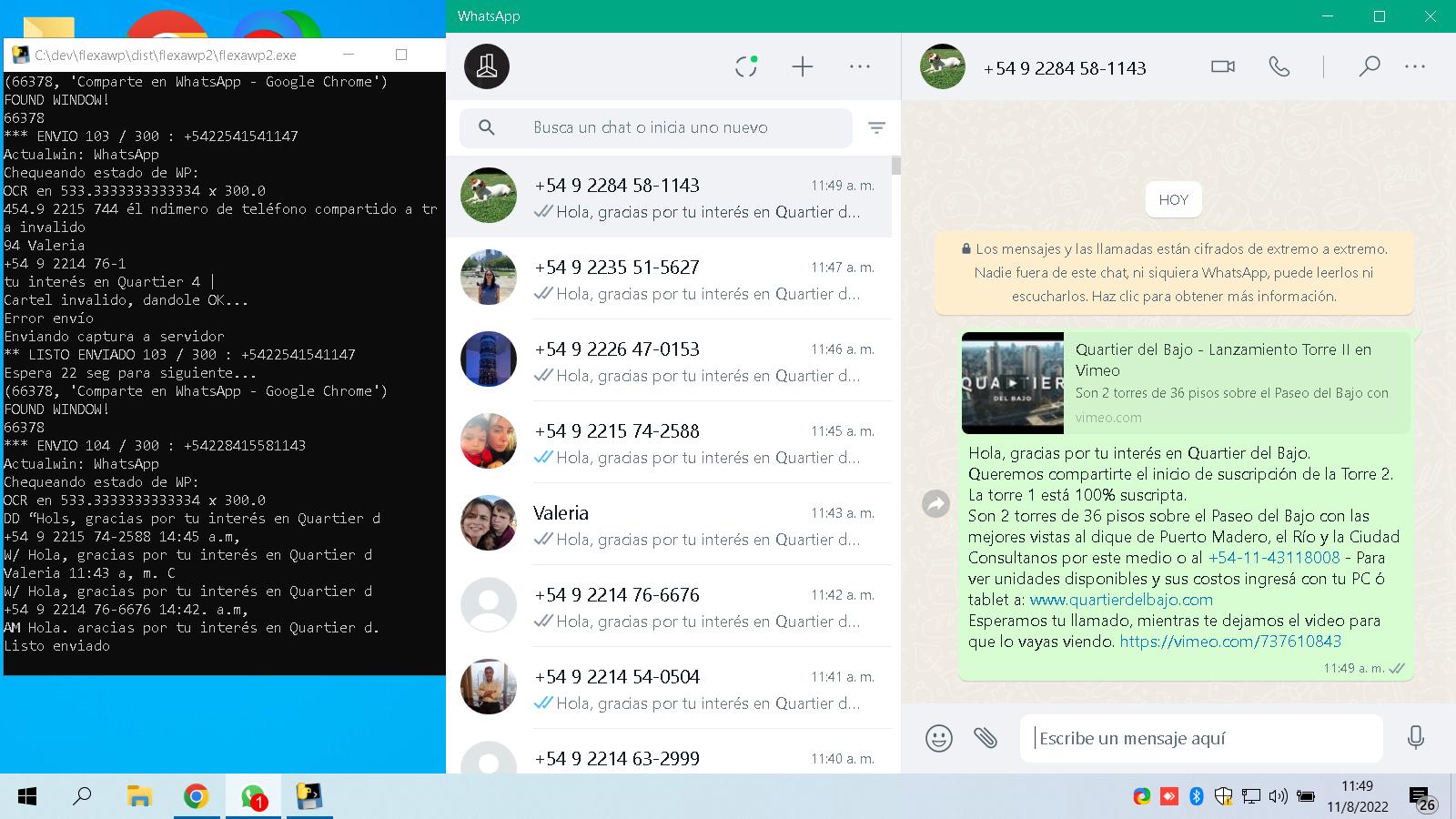Open chat with +54 9 2284 58-1143 in list
The height and width of the screenshot is (819, 1456).
click(669, 197)
